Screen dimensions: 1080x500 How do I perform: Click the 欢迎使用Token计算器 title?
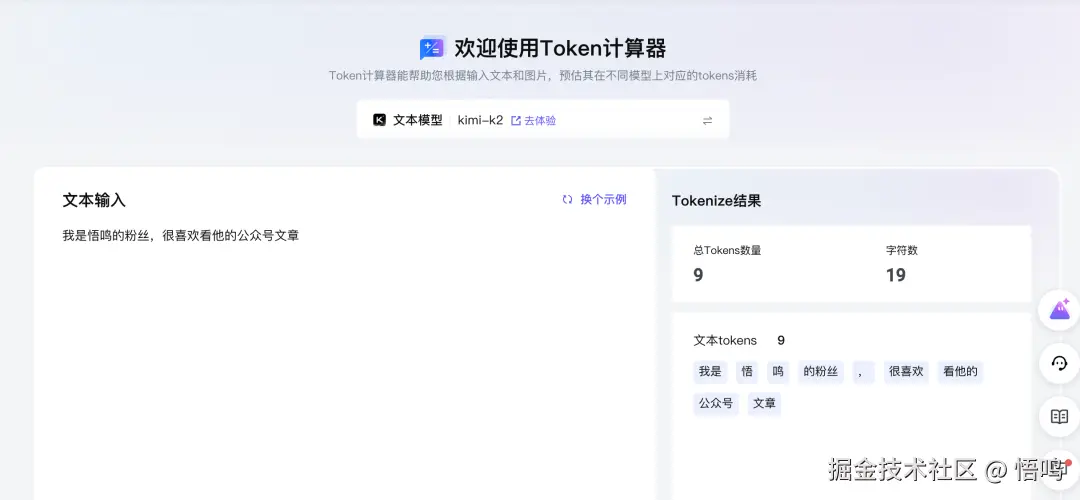click(x=560, y=49)
